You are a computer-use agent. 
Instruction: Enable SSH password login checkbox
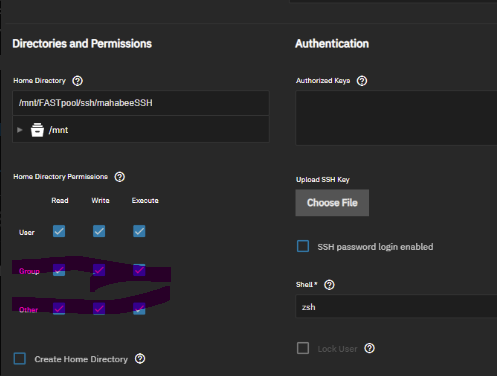point(303,246)
